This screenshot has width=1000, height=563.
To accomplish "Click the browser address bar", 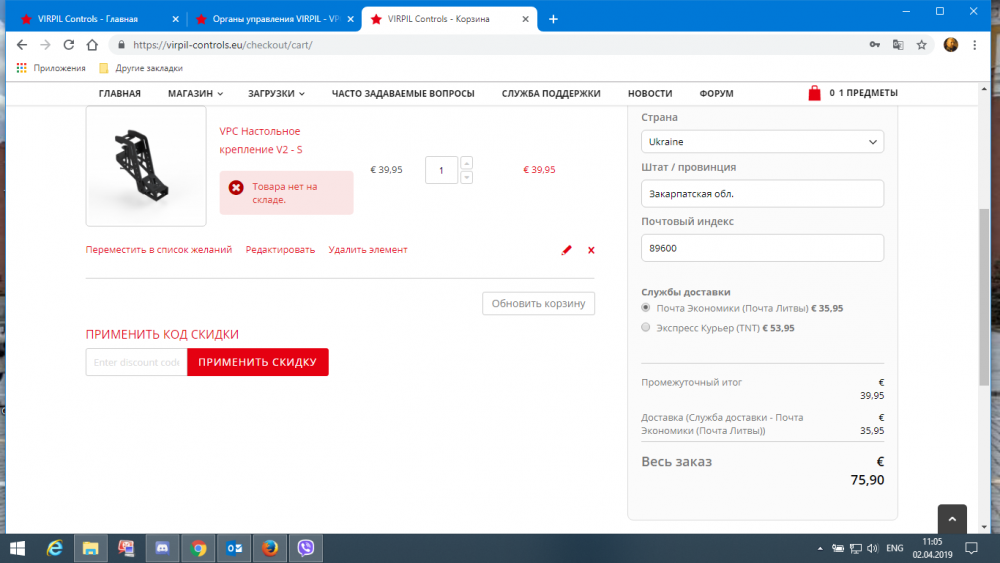I will click(x=485, y=45).
